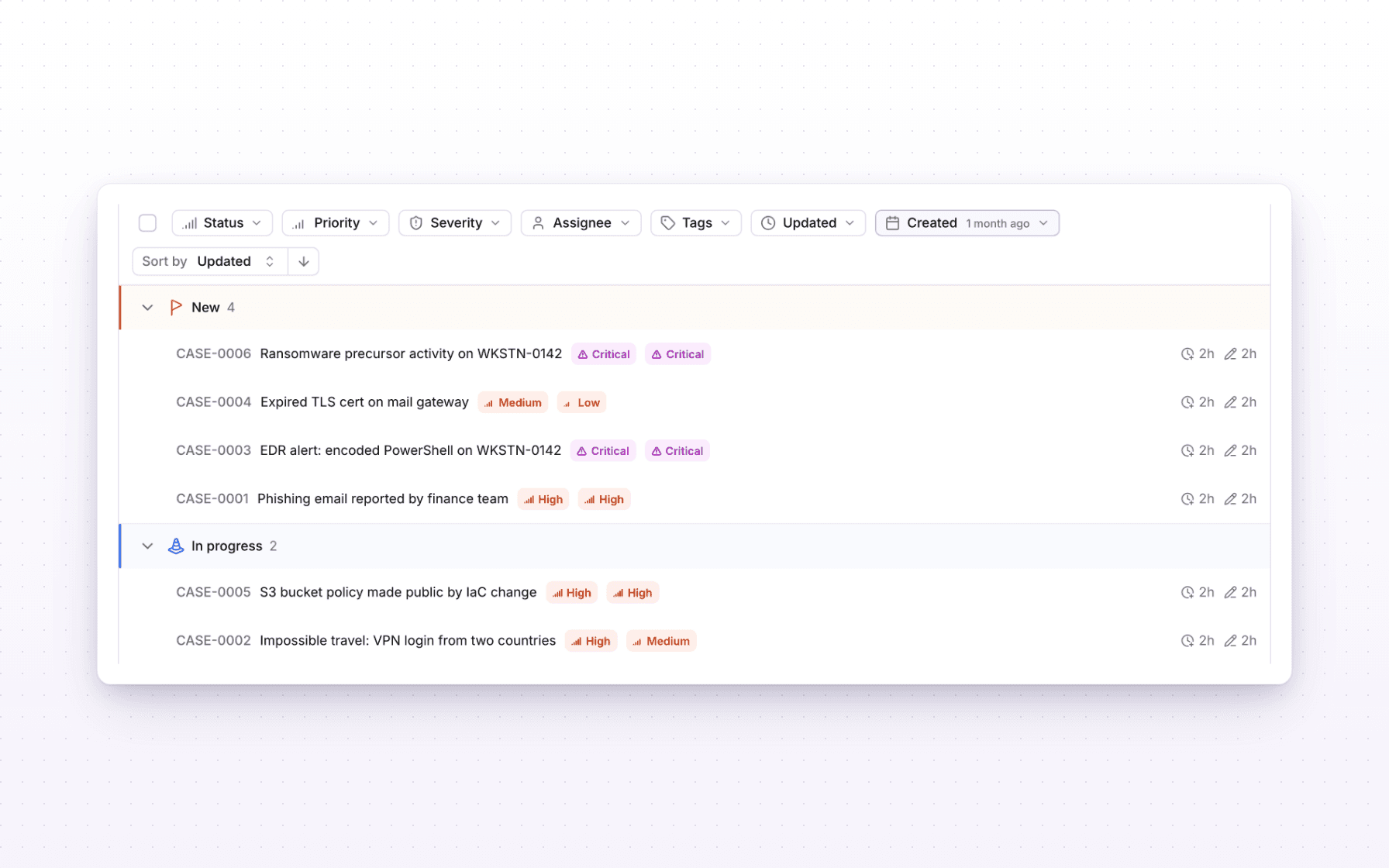Open case CASE-0001

(212, 499)
